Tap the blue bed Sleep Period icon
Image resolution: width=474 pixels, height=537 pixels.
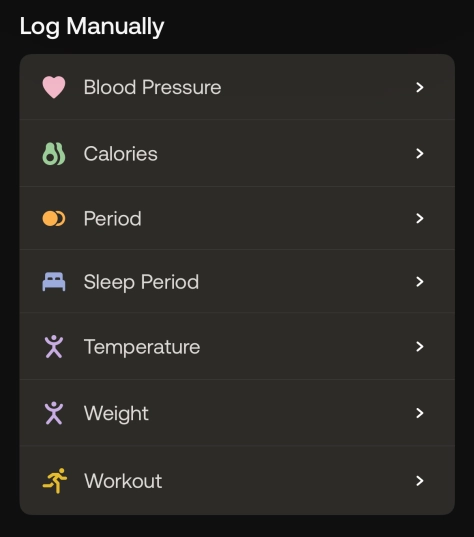point(54,282)
